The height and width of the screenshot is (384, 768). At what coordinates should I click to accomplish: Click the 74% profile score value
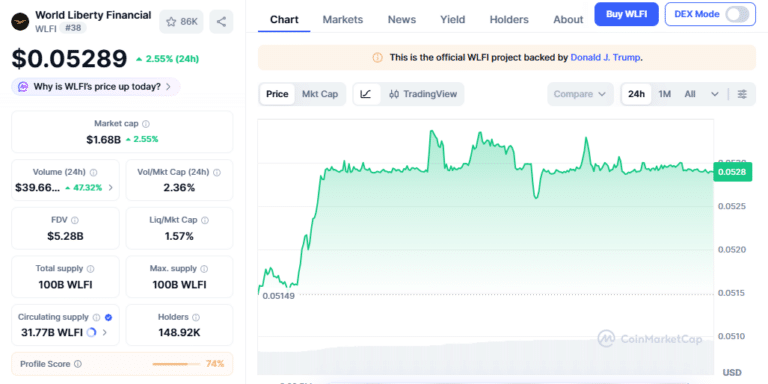click(x=215, y=364)
